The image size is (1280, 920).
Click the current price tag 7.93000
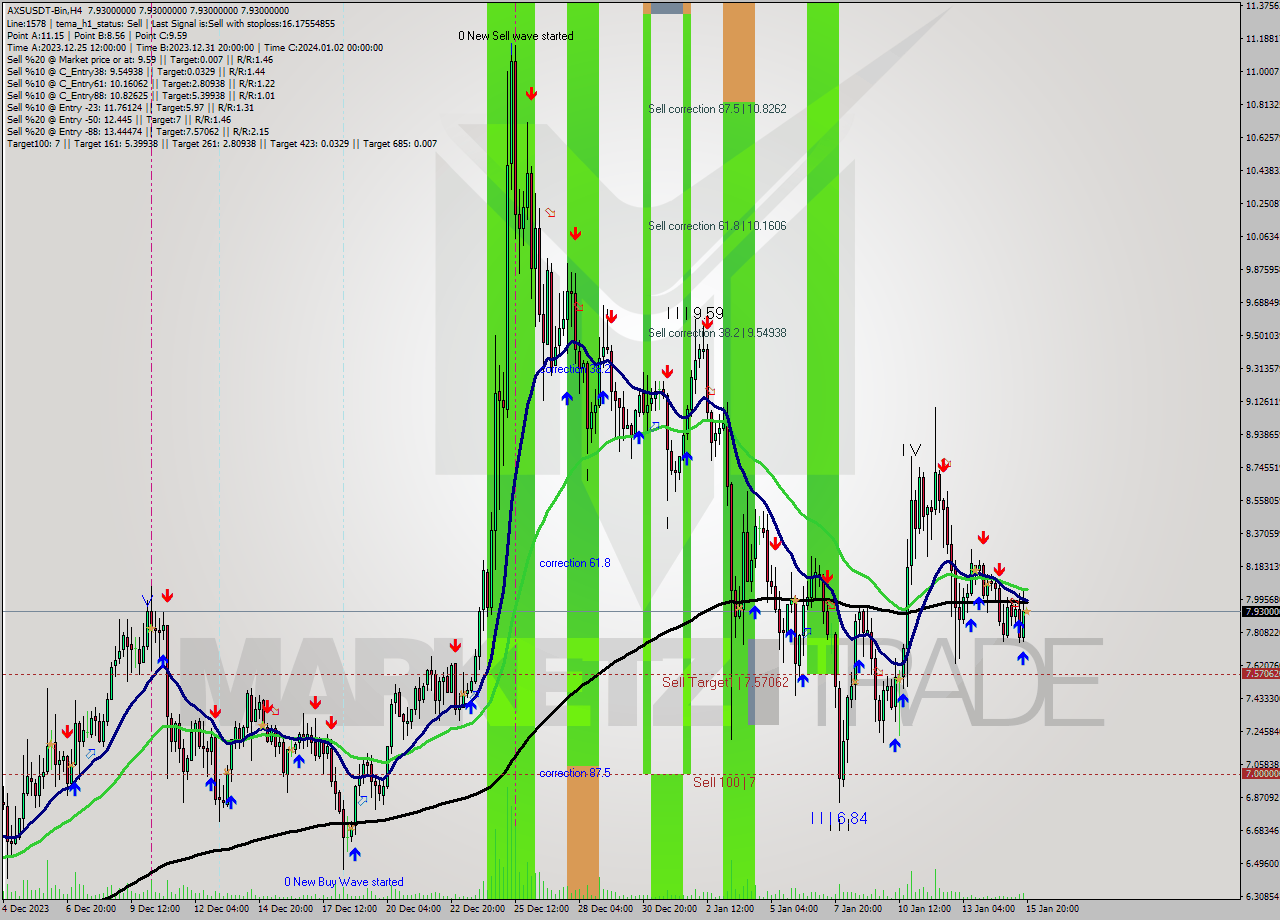(1261, 611)
